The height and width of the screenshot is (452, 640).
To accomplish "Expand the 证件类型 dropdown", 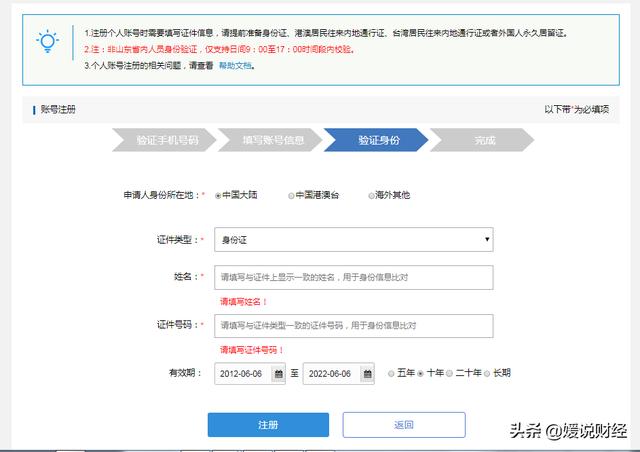I will (x=354, y=240).
